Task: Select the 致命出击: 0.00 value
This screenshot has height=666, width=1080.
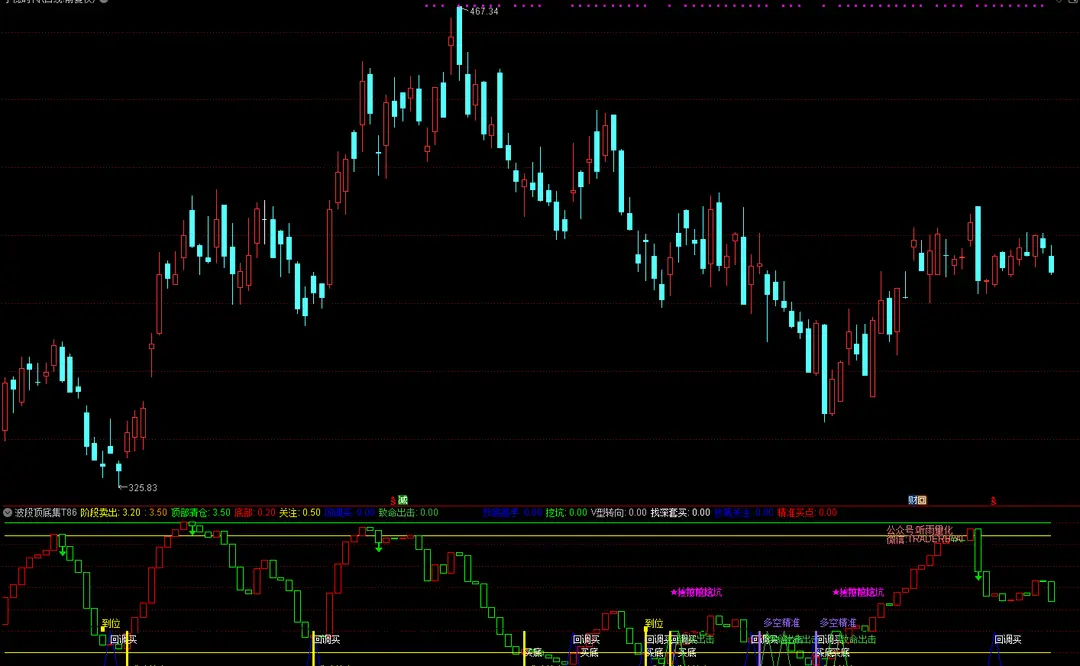Action: 408,512
